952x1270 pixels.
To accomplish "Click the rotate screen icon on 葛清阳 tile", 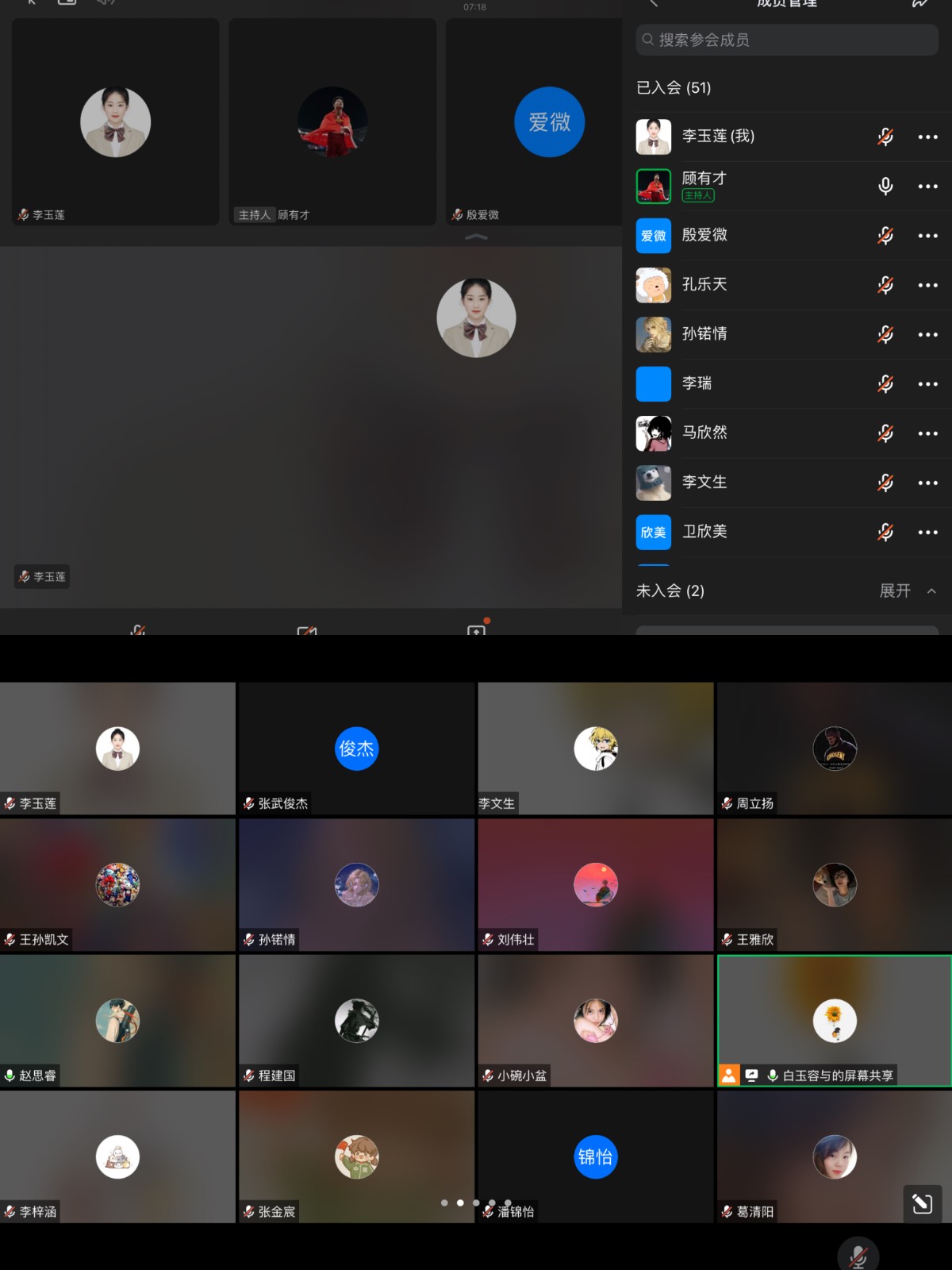I will coord(922,1204).
